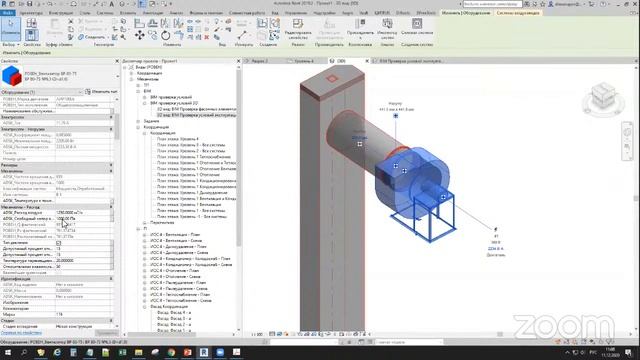Click the Rotate tool circular arrow icon
This screenshot has height=360, width=640.
[165, 36]
